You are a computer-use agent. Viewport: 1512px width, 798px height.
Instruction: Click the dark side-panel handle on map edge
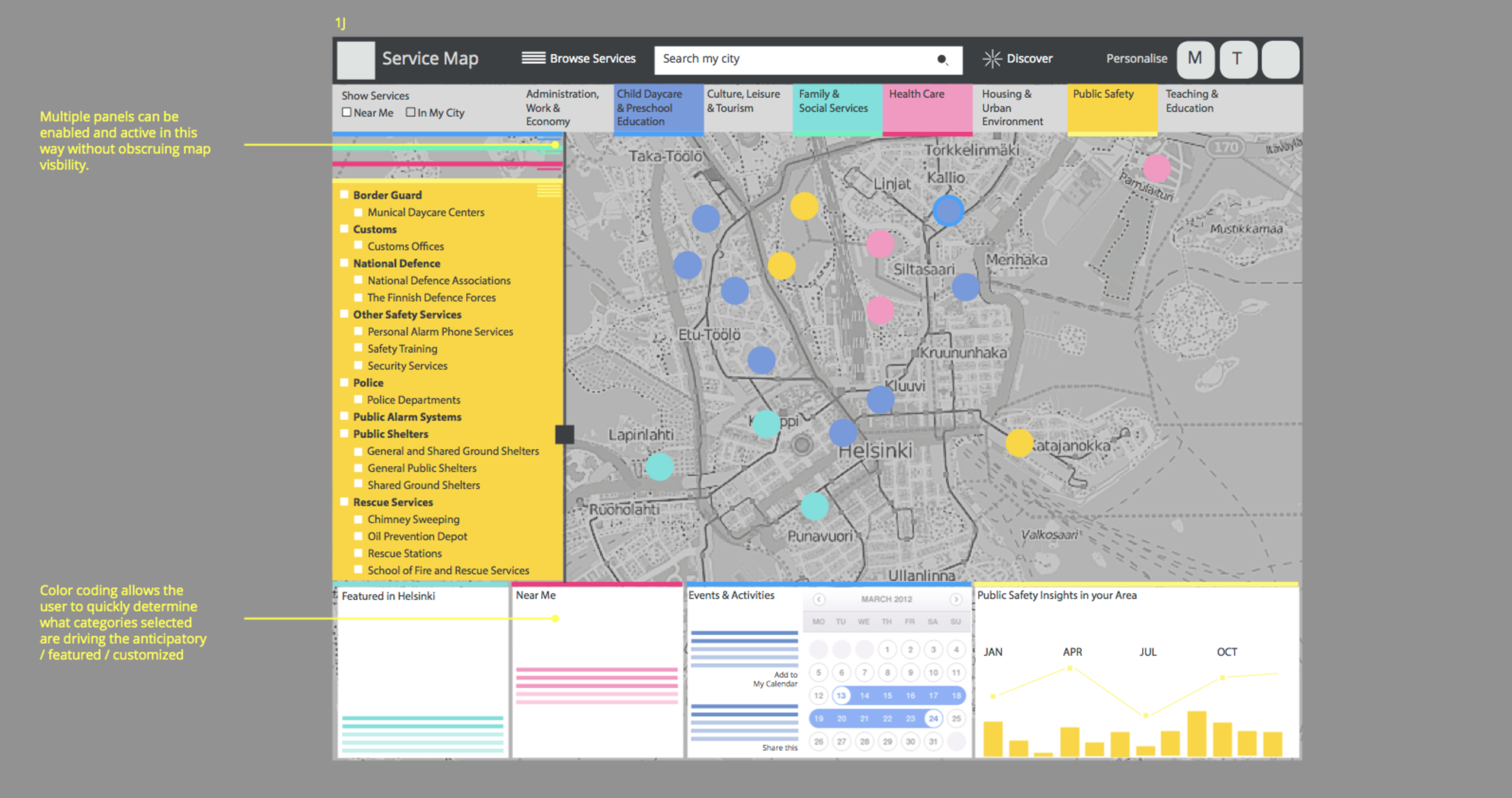(564, 434)
